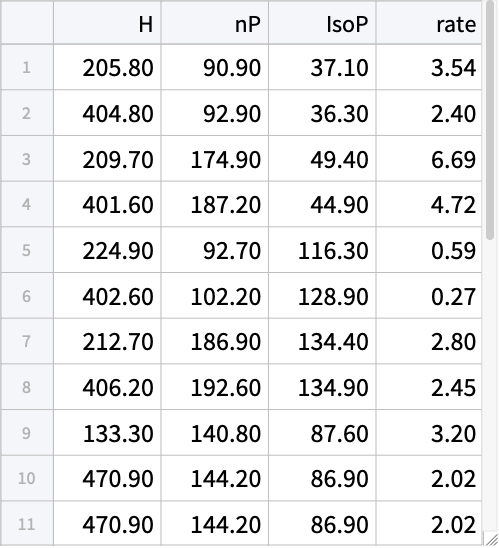Click rate cell showing 0.27

429,296
